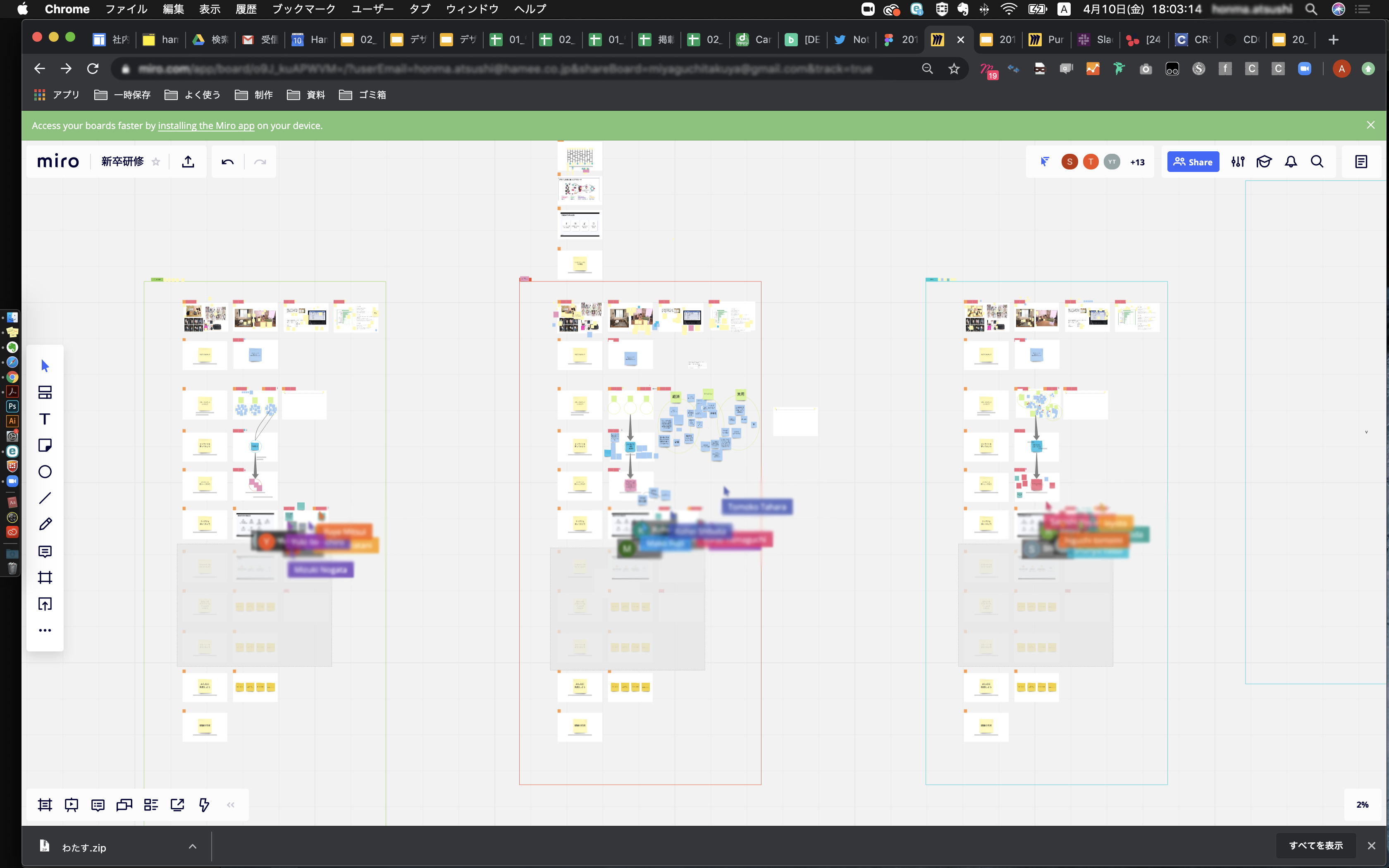Expand the +13 collaborators list
The height and width of the screenshot is (868, 1389).
tap(1137, 162)
